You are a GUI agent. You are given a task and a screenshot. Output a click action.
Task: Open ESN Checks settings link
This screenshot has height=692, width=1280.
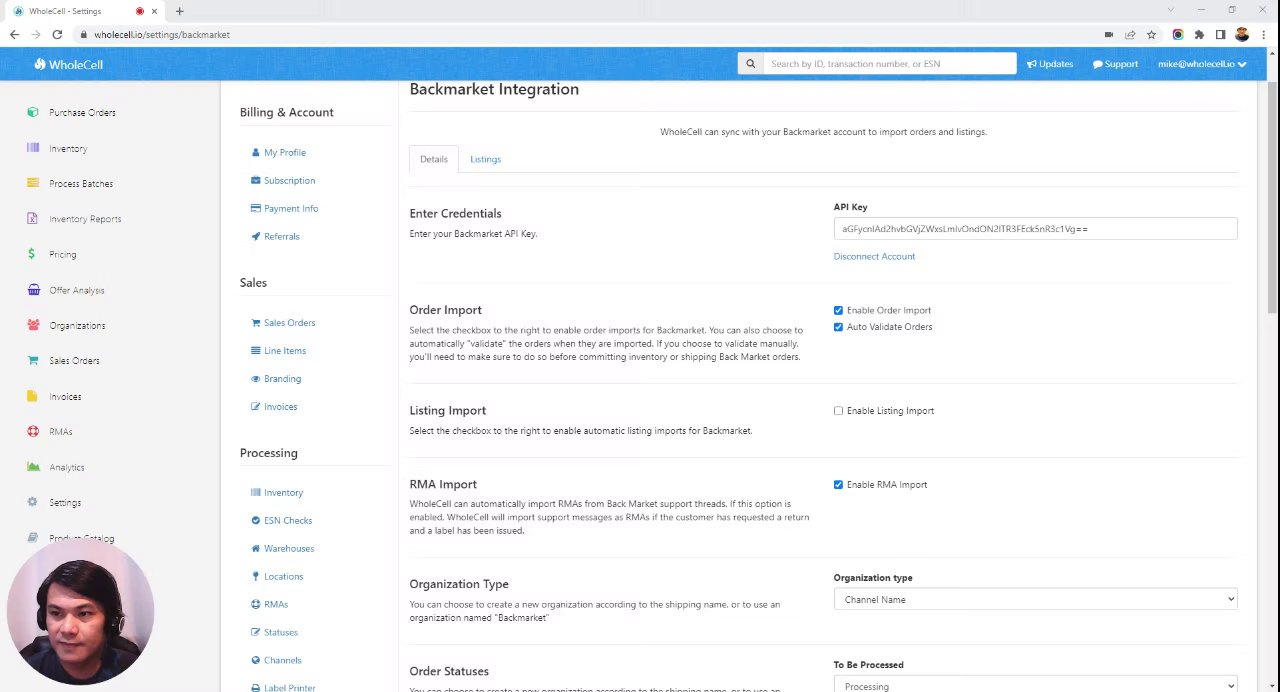pyautogui.click(x=288, y=520)
